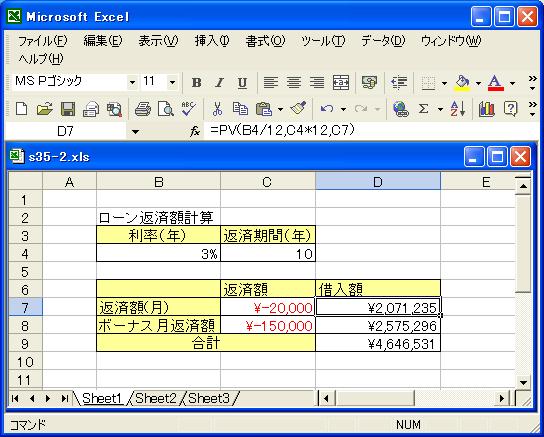Expand the font size dropdown
Screen dimensions: 544x437
point(172,83)
